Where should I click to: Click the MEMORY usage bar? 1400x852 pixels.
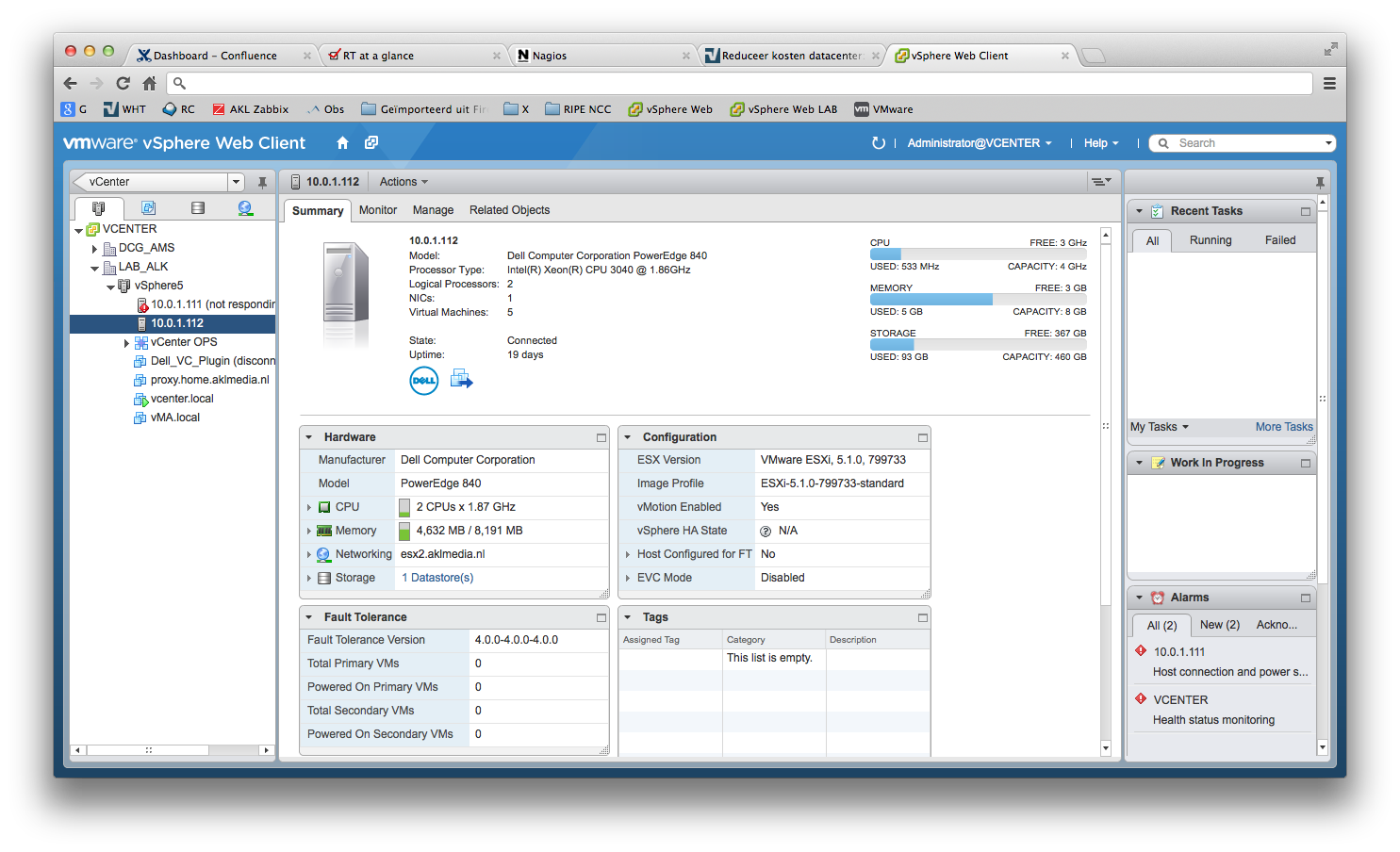tap(978, 300)
